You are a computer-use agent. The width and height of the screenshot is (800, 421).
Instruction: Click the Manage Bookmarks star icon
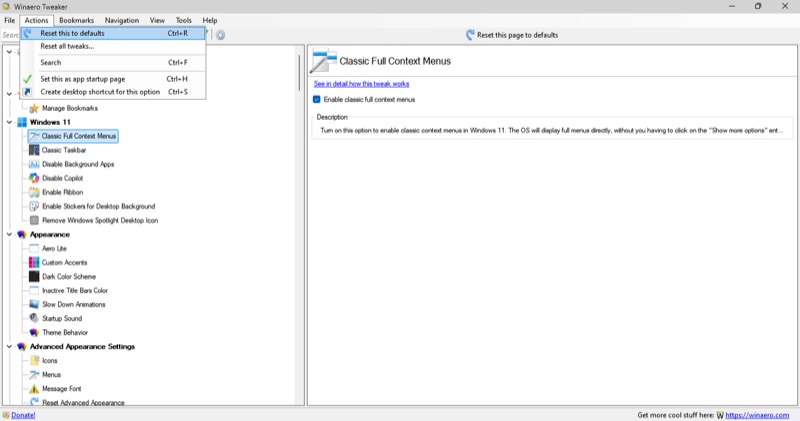coord(34,108)
